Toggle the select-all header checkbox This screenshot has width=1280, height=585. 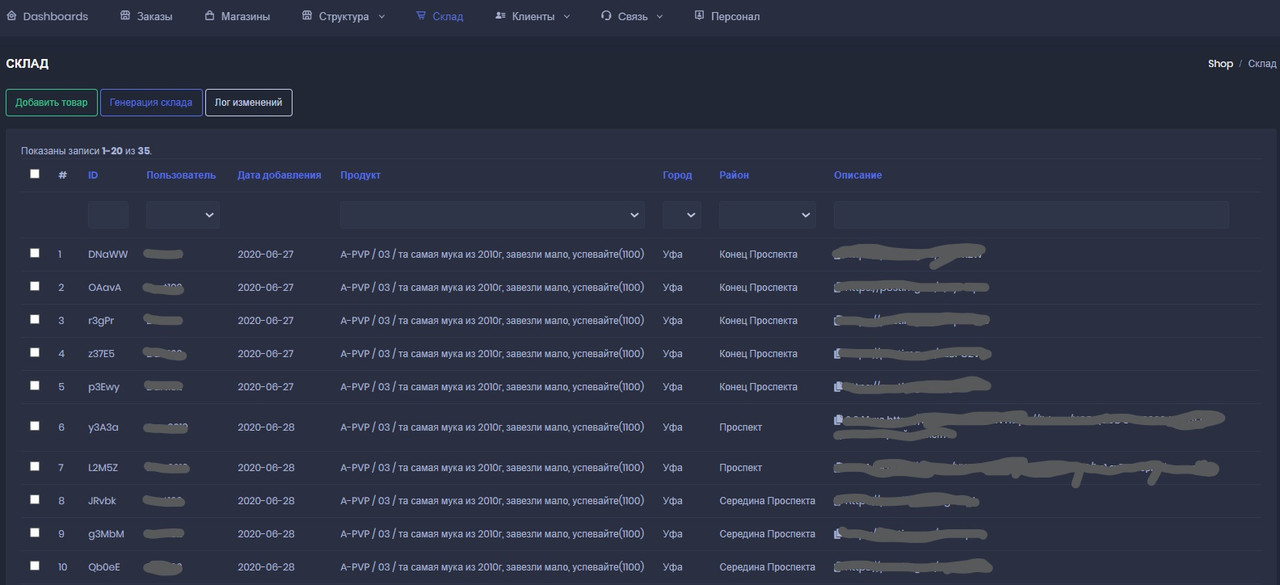[35, 174]
